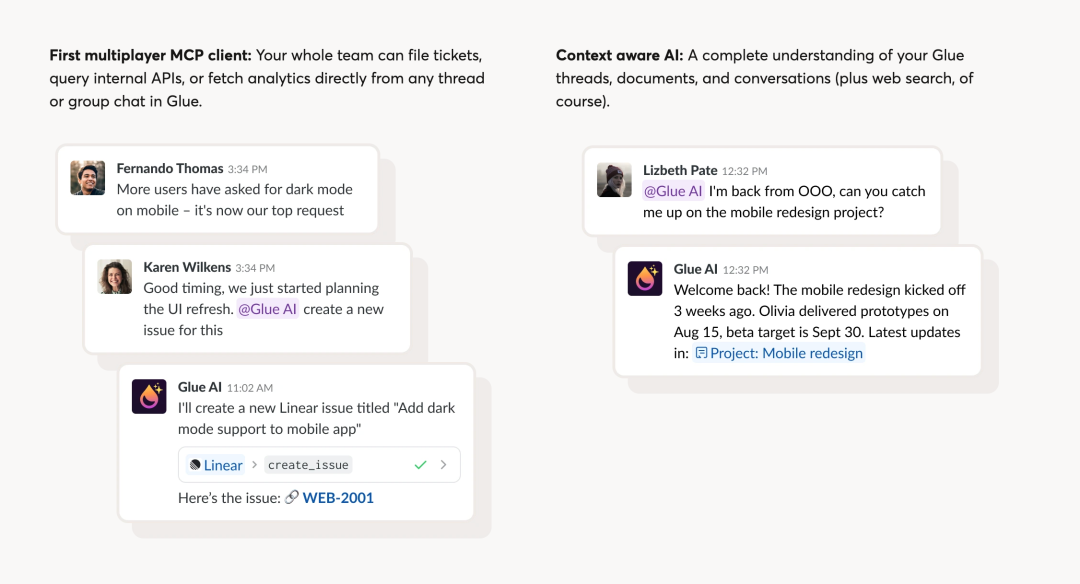Click @Glue AI mention in Lizbeth's message
Screen dimensions: 1080x584
673,191
